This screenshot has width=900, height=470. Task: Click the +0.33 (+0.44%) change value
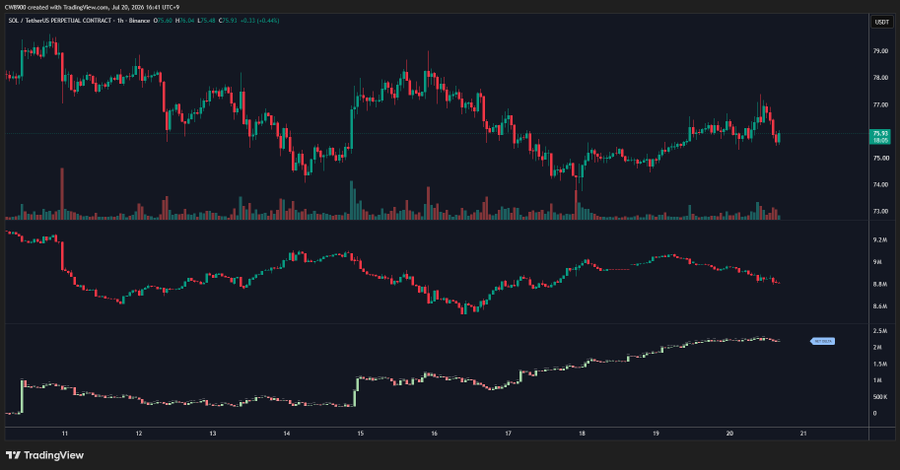[x=260, y=21]
